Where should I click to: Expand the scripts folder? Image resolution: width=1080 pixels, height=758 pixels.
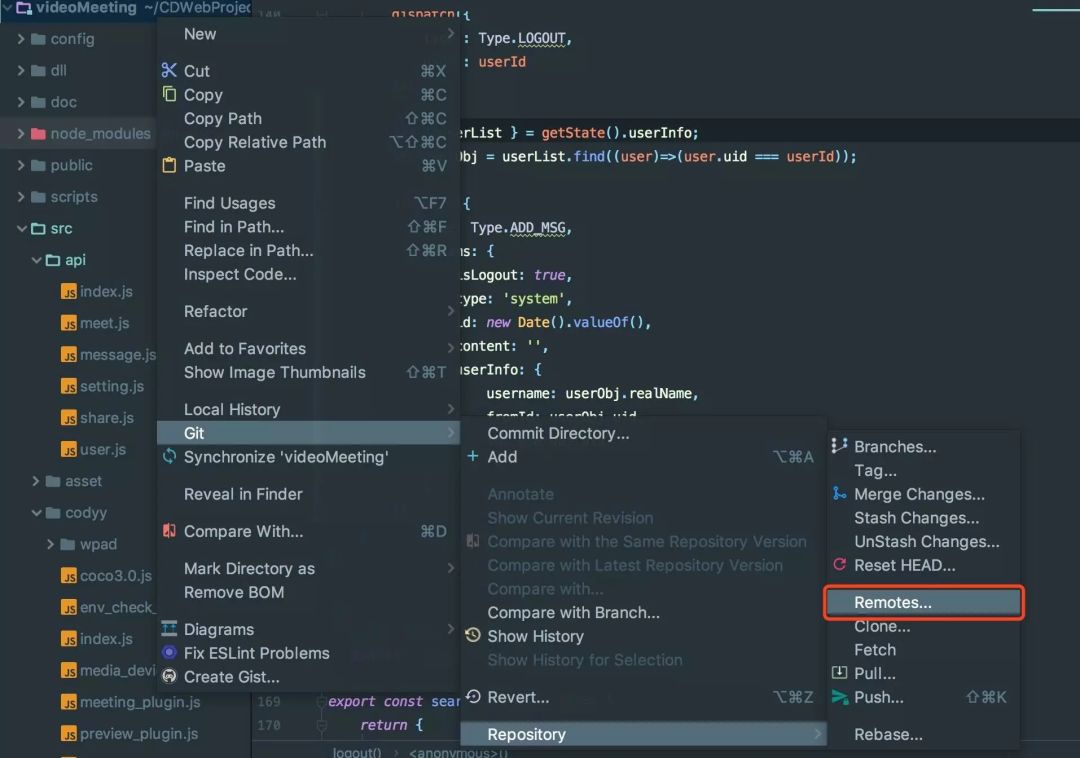tap(21, 197)
